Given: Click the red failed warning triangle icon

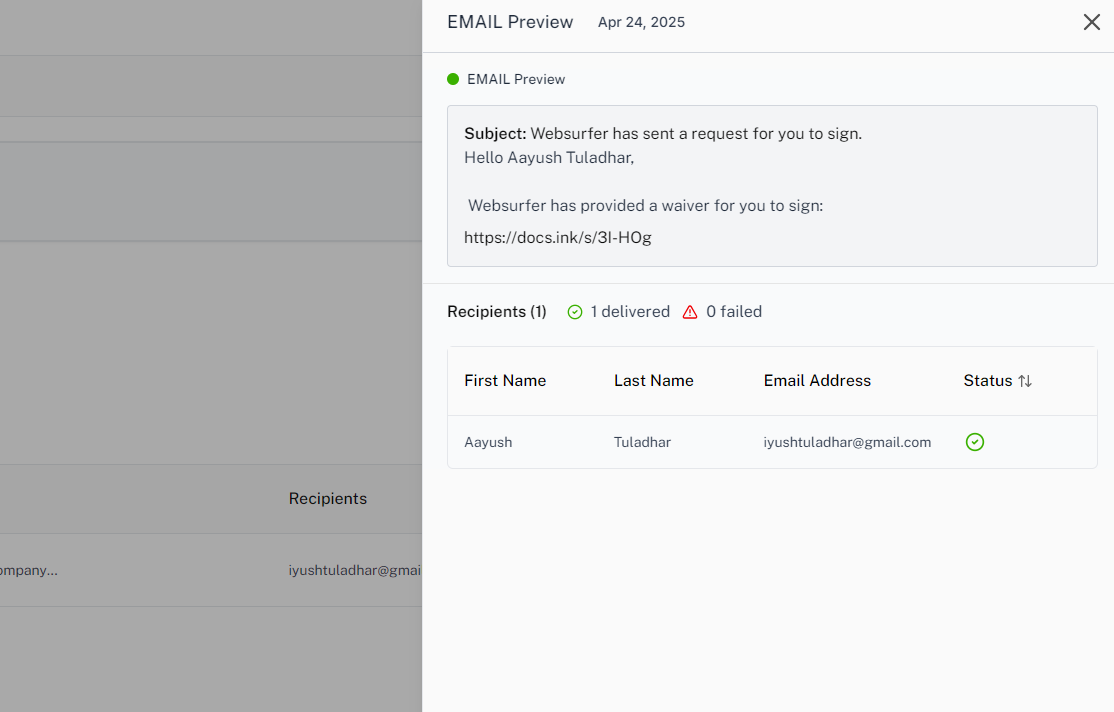Looking at the screenshot, I should coord(690,312).
